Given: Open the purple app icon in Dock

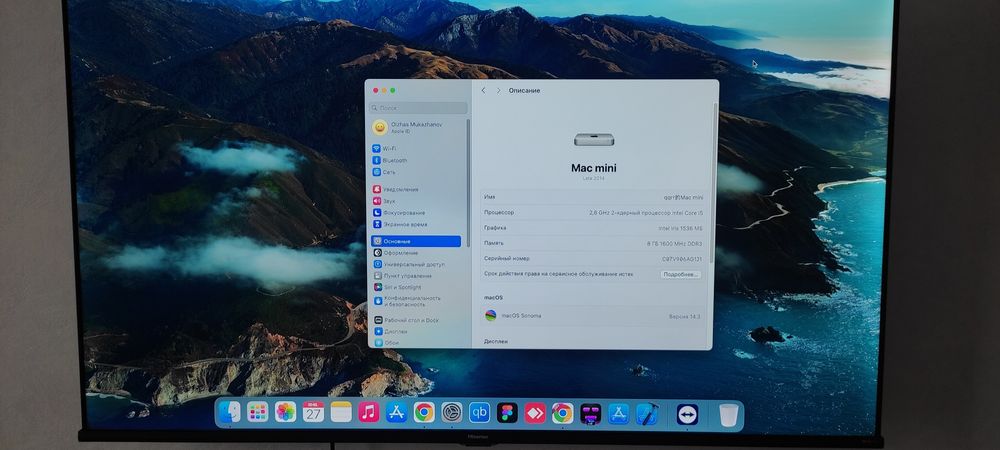Looking at the screenshot, I should pos(591,414).
